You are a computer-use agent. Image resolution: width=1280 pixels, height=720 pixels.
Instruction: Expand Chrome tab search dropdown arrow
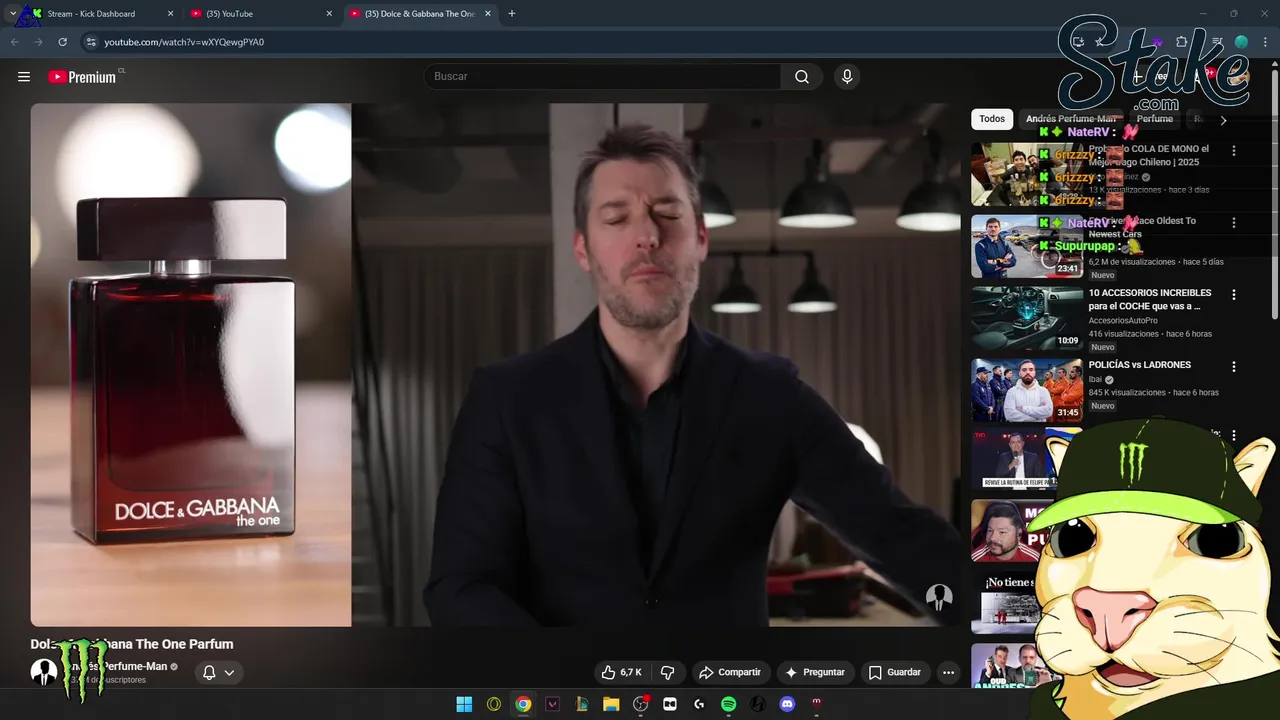12,14
